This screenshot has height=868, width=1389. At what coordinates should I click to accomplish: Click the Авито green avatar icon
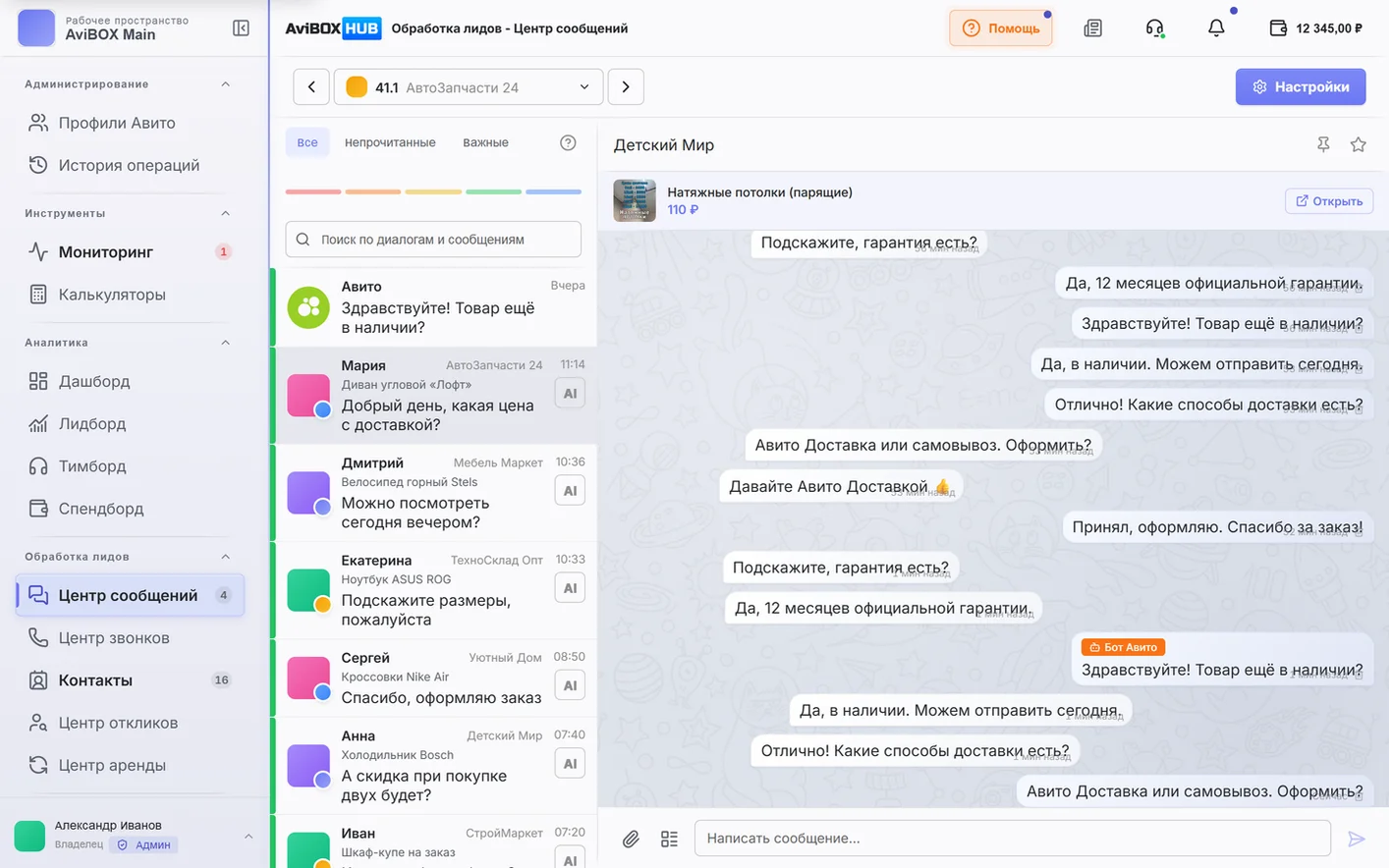308,307
